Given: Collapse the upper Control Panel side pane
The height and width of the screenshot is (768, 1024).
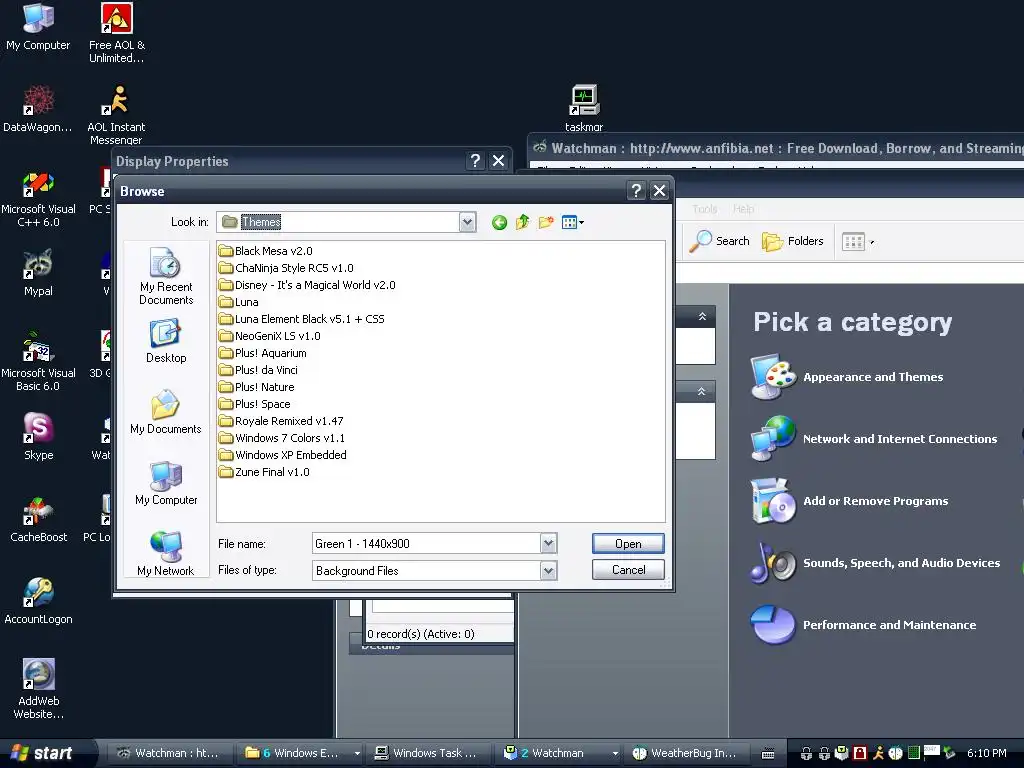Looking at the screenshot, I should tap(702, 317).
